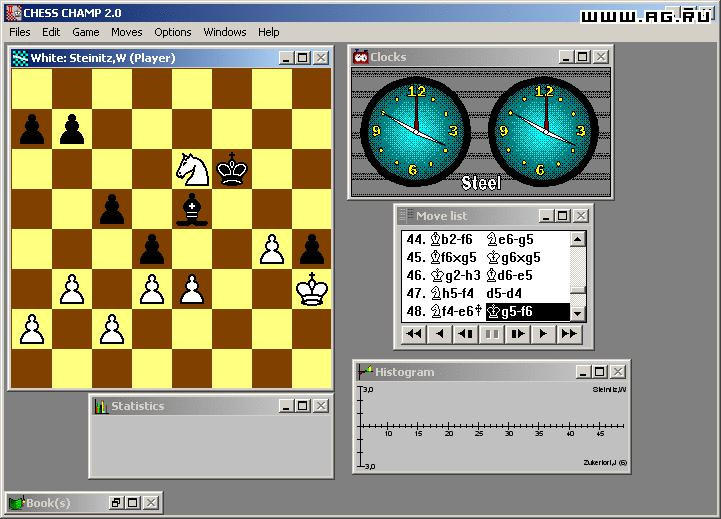Viewport: 721px width, 519px height.
Task: Click the right chess clock face
Action: (544, 131)
